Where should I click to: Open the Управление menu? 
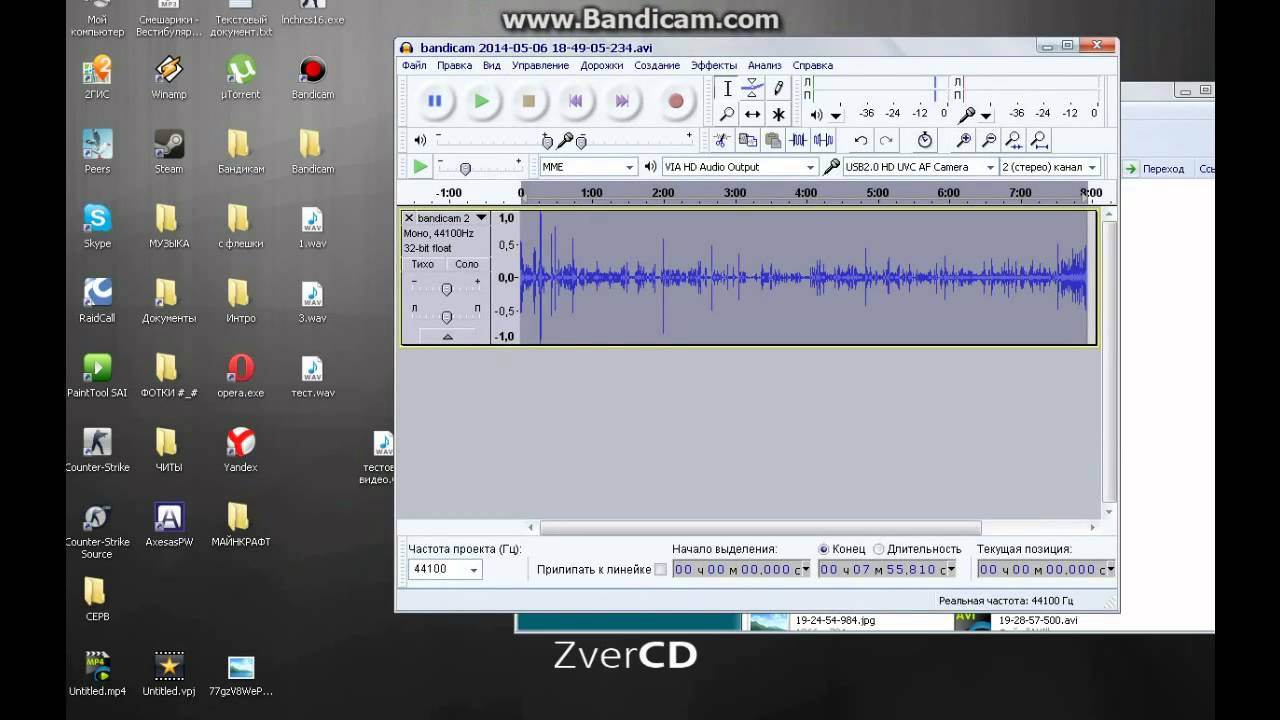(x=540, y=65)
